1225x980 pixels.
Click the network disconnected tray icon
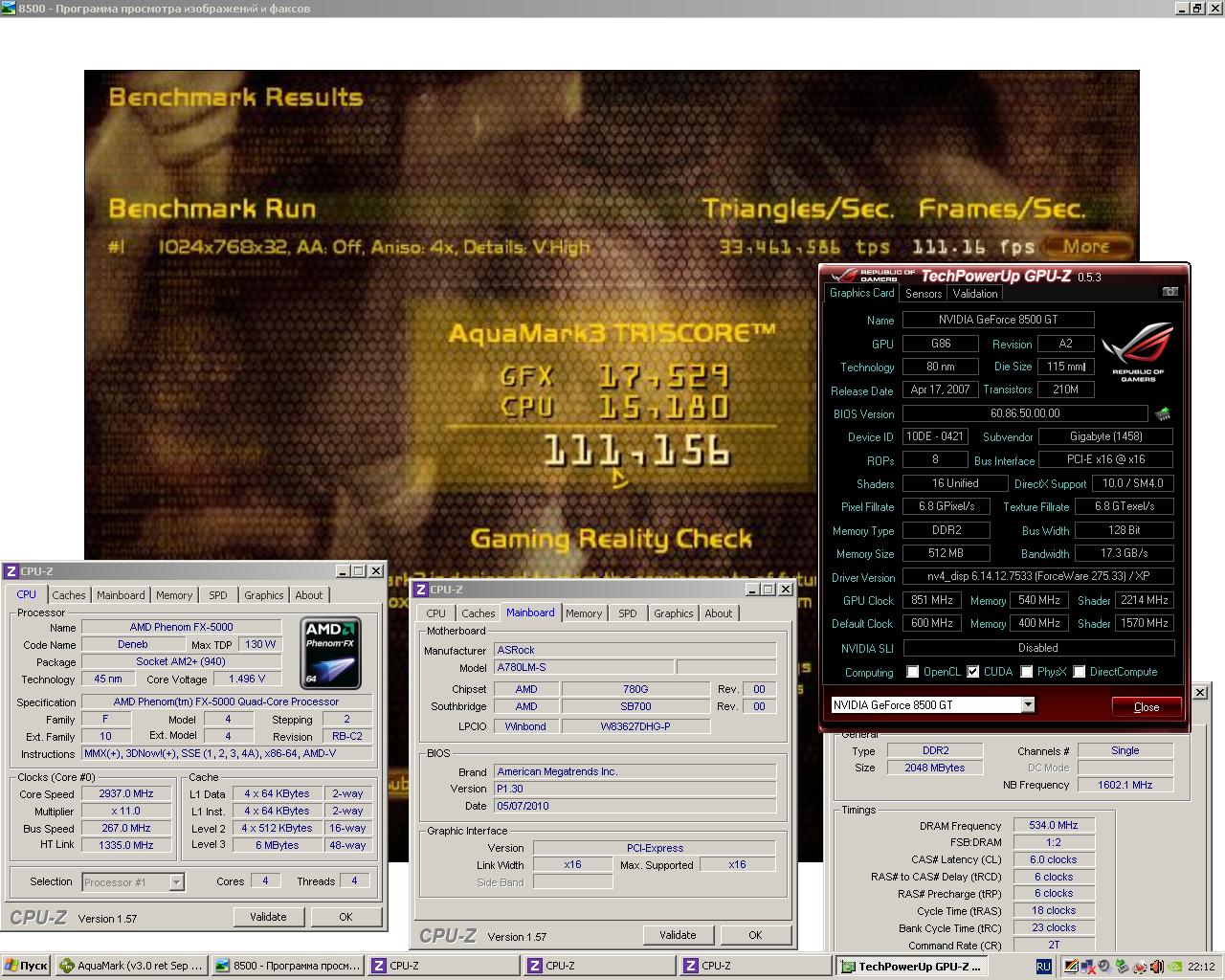point(1087,967)
